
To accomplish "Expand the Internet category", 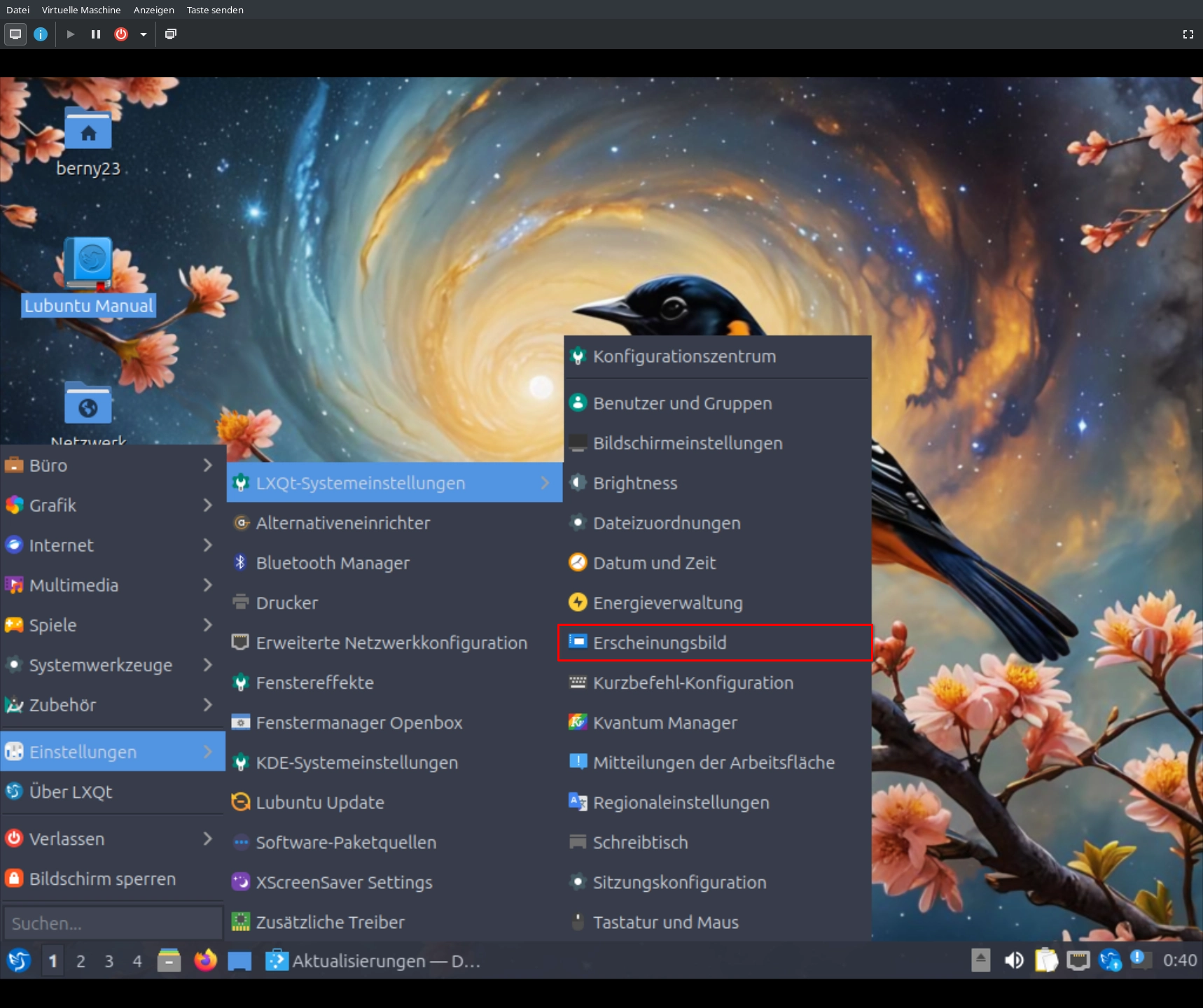I will click(x=113, y=545).
